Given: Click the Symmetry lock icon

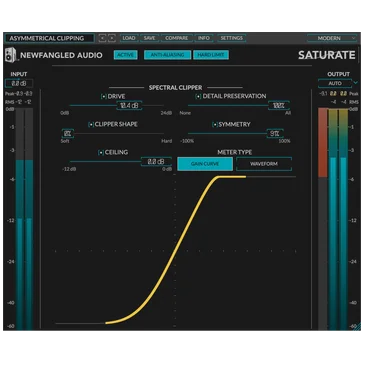Looking at the screenshot, I should pos(215,124).
